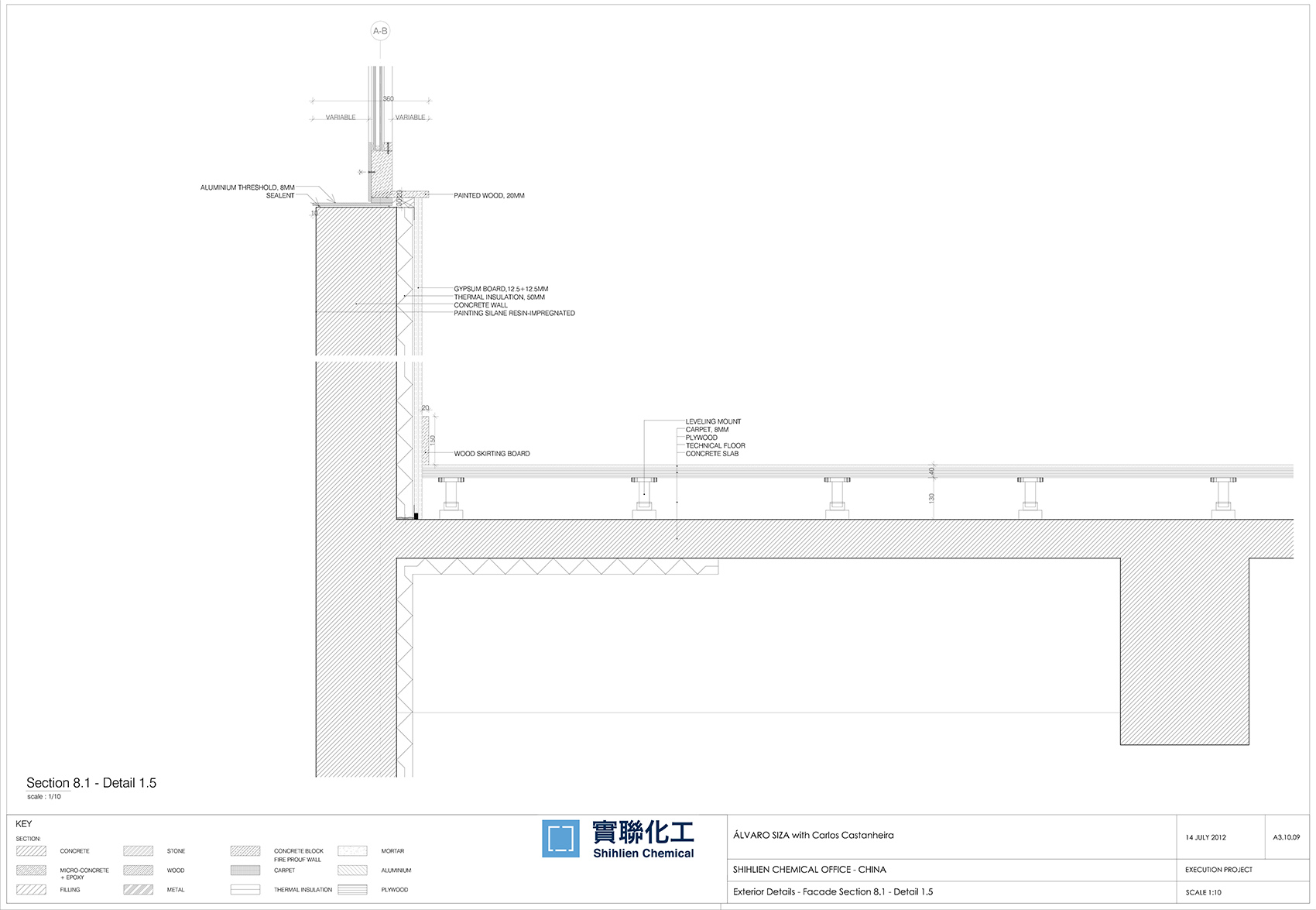Click the 'FILLING' legend label

(x=70, y=890)
